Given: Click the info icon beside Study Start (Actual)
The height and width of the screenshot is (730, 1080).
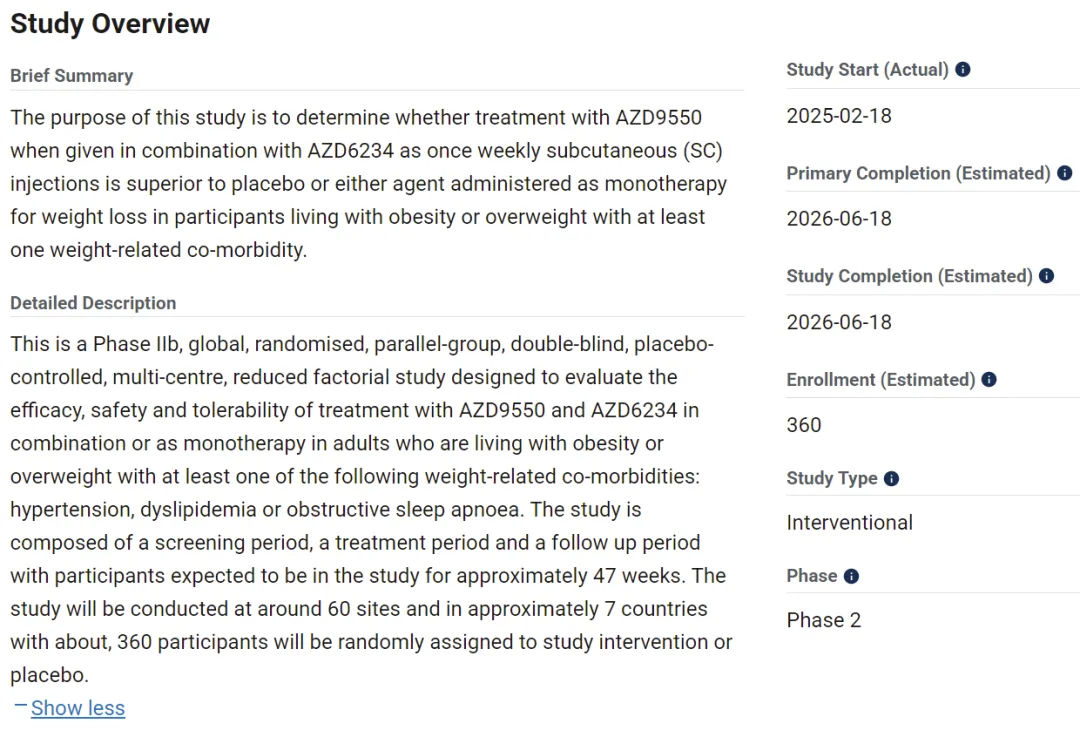Looking at the screenshot, I should tap(963, 70).
